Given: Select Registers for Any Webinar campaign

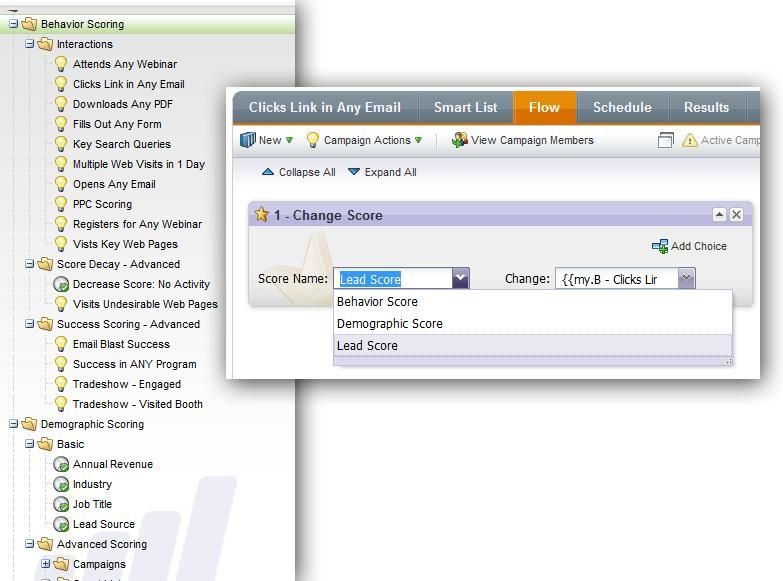Looking at the screenshot, I should tap(137, 224).
